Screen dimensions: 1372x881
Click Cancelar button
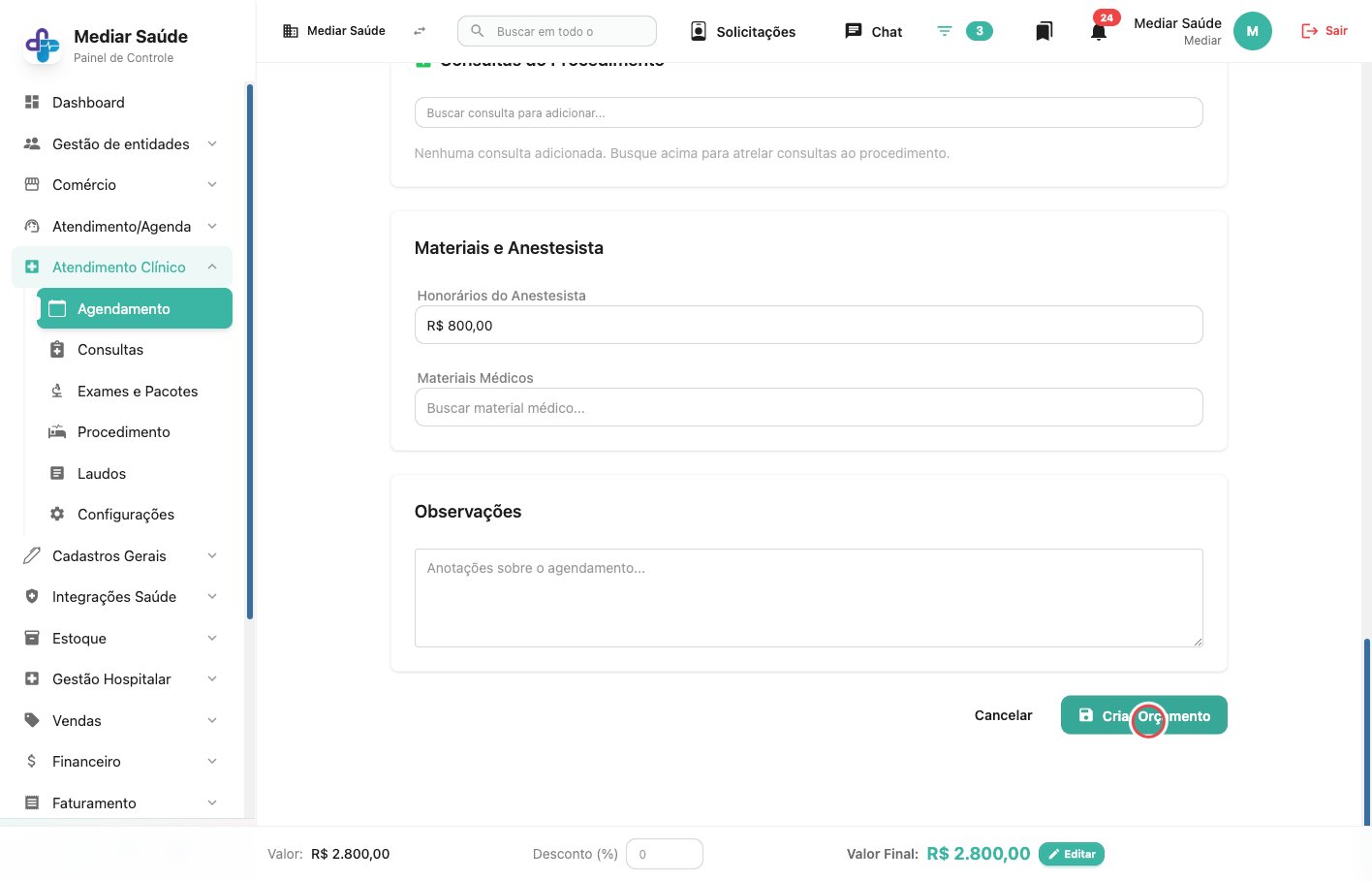click(x=1003, y=715)
